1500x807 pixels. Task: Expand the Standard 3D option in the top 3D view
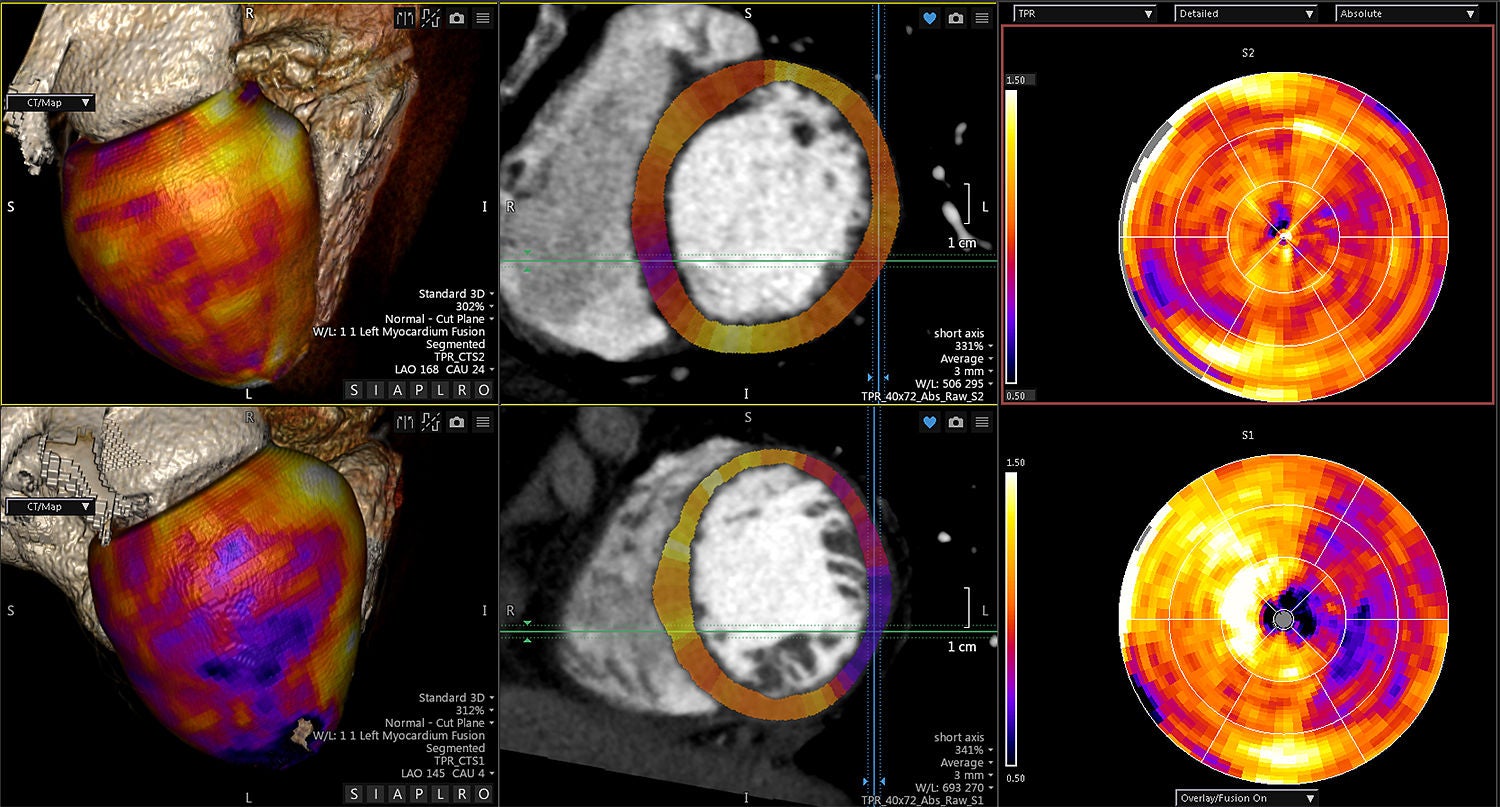455,294
